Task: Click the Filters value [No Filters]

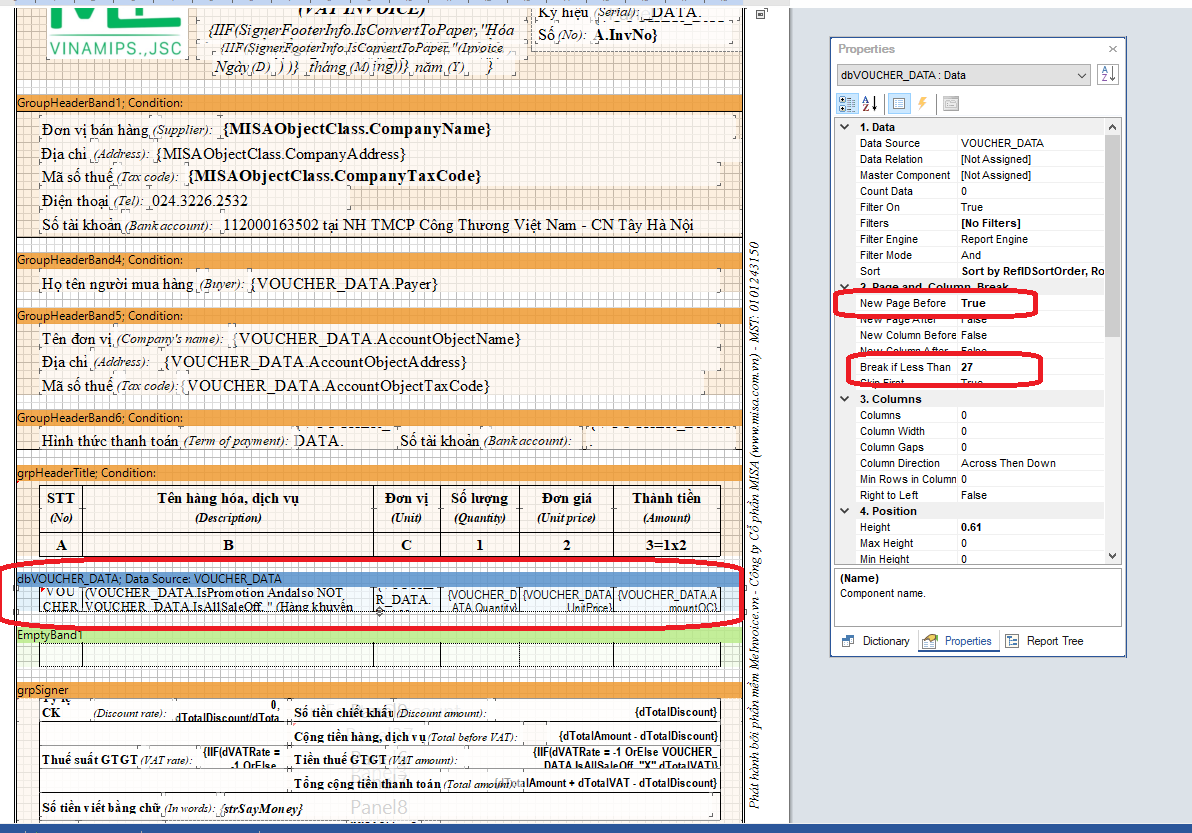Action: (x=991, y=223)
